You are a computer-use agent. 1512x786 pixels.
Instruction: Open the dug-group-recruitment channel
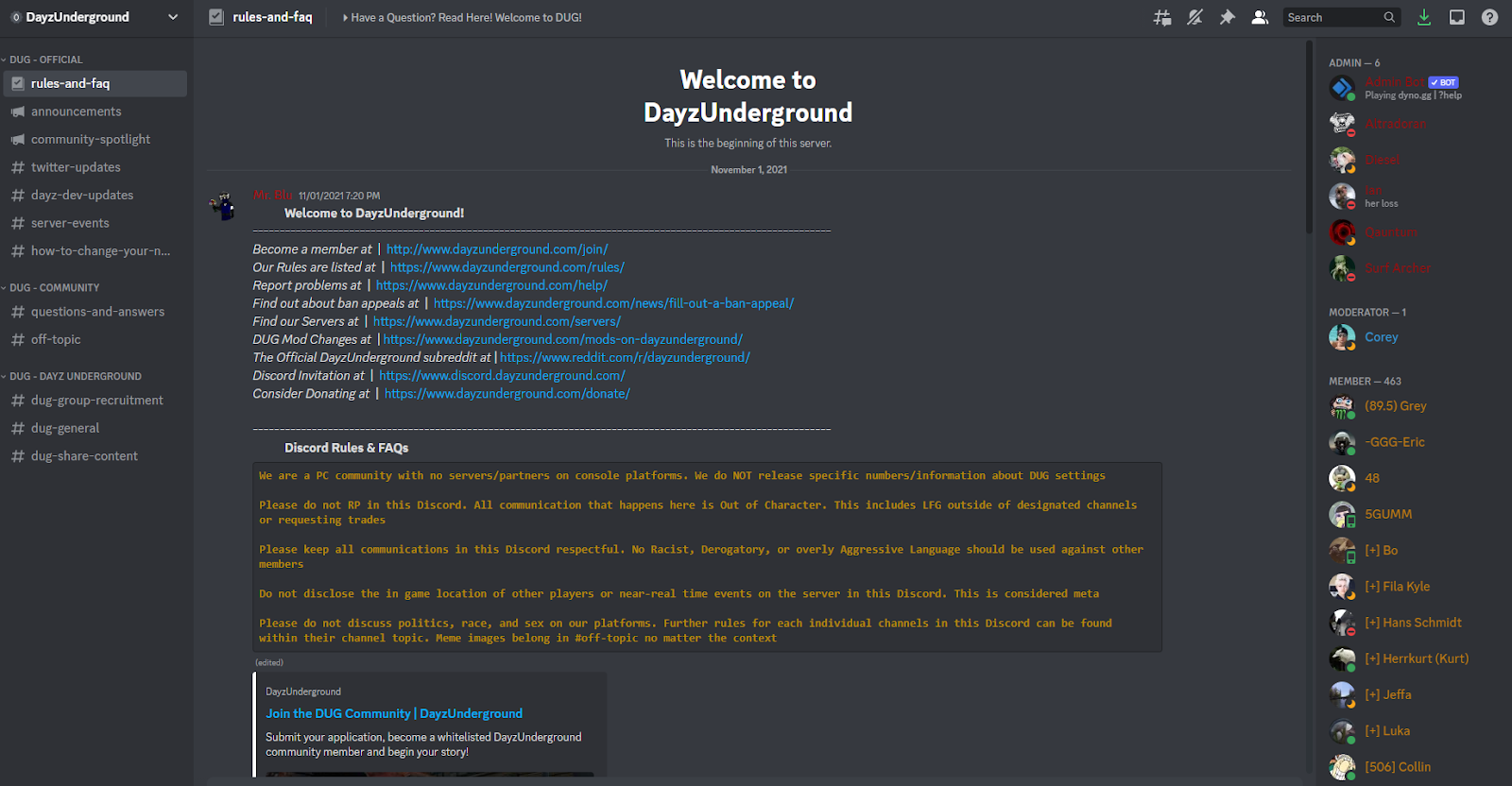[95, 400]
